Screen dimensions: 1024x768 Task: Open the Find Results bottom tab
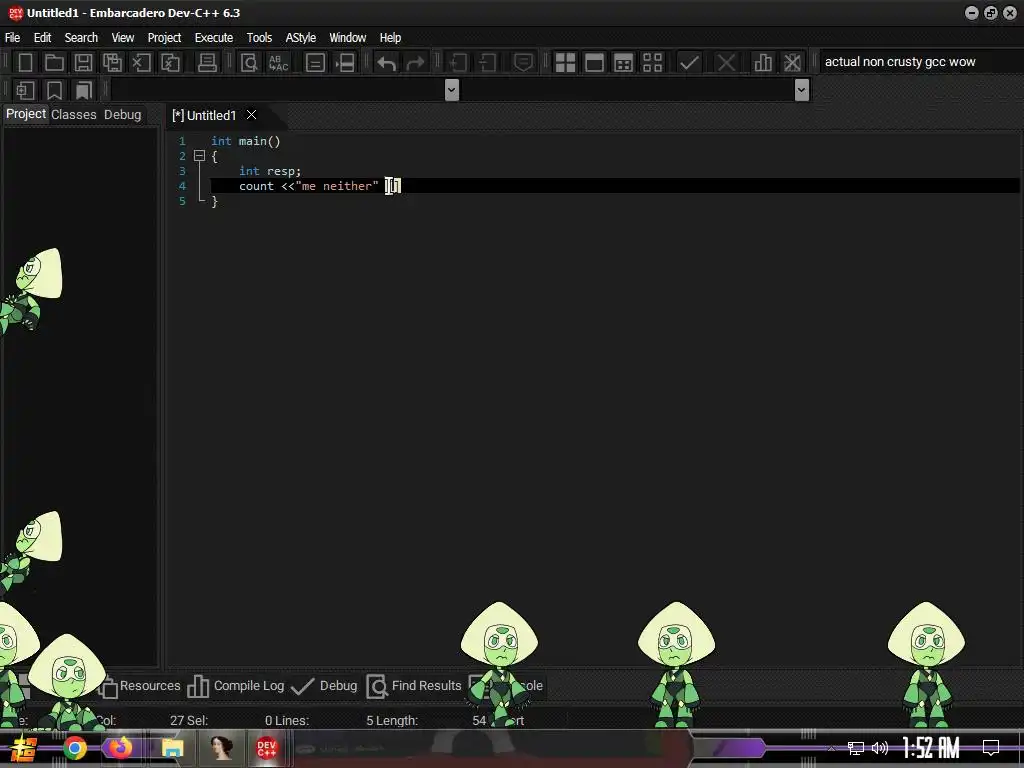pos(414,686)
